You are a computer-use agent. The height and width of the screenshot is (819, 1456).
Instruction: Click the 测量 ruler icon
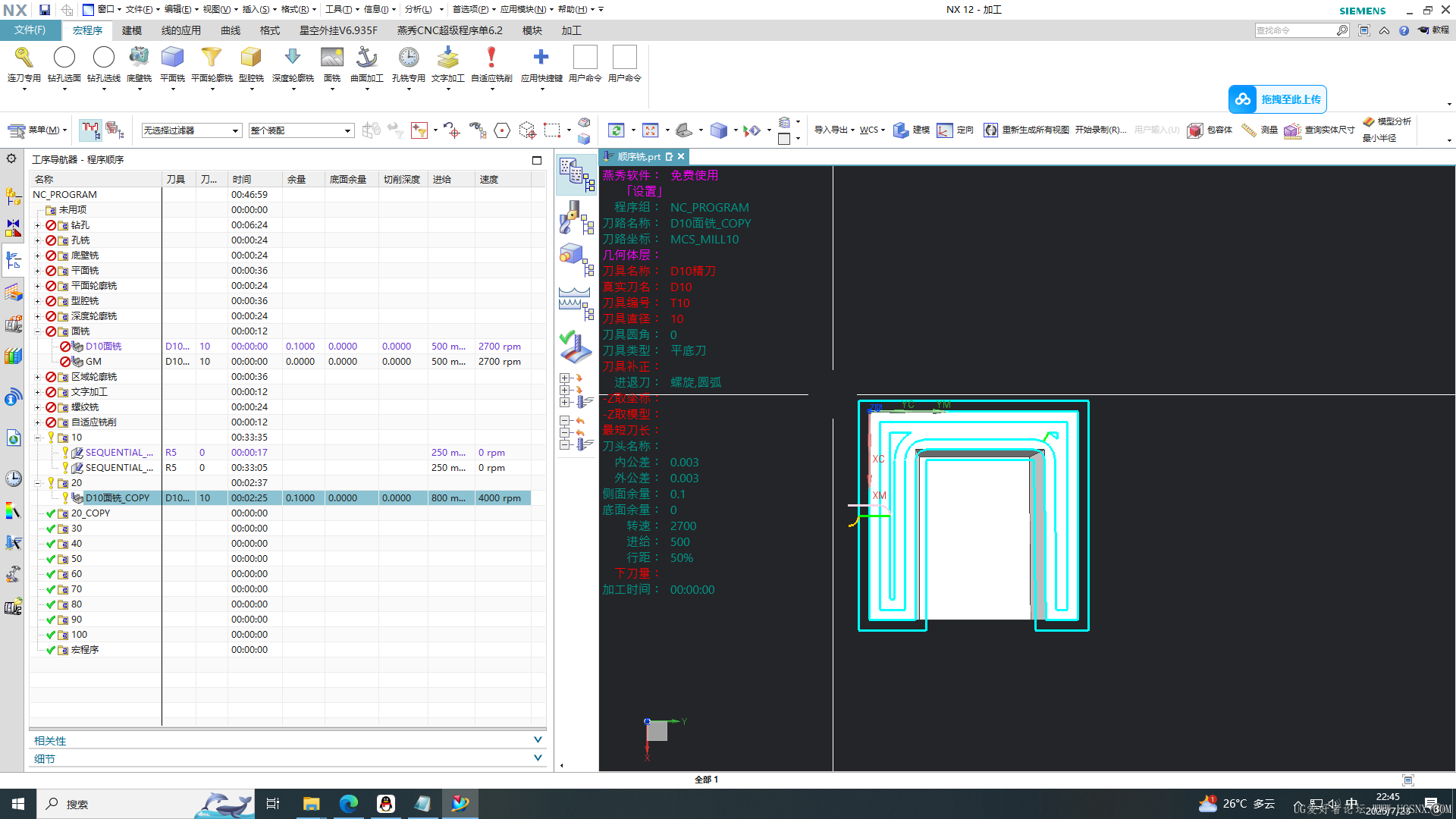(1249, 130)
